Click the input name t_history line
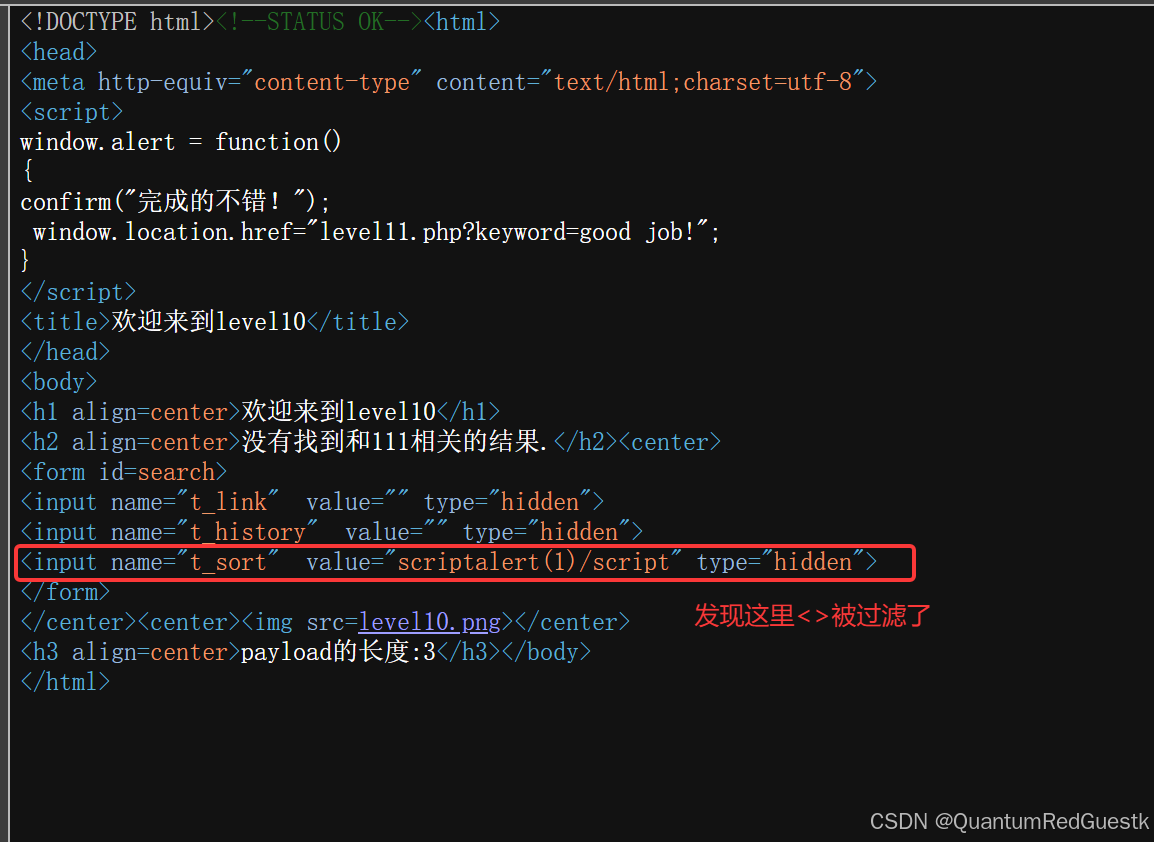Image resolution: width=1154 pixels, height=842 pixels. (331, 533)
